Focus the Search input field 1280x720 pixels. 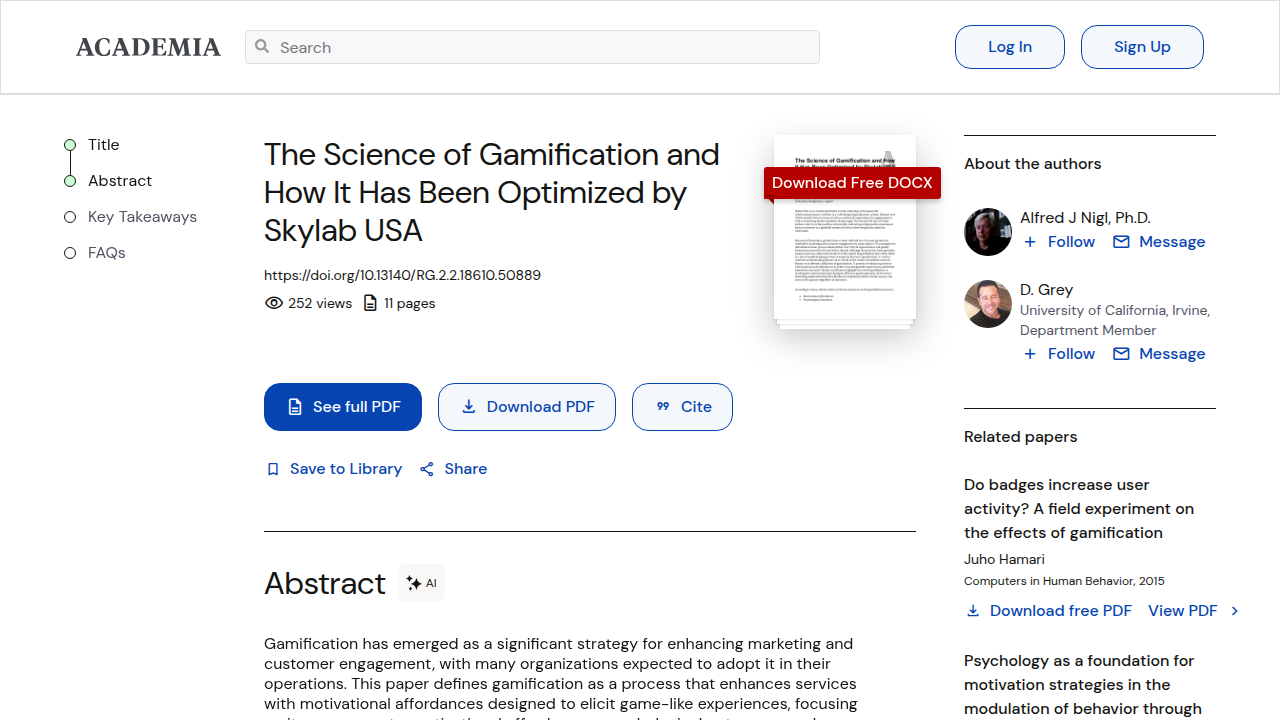[x=532, y=47]
